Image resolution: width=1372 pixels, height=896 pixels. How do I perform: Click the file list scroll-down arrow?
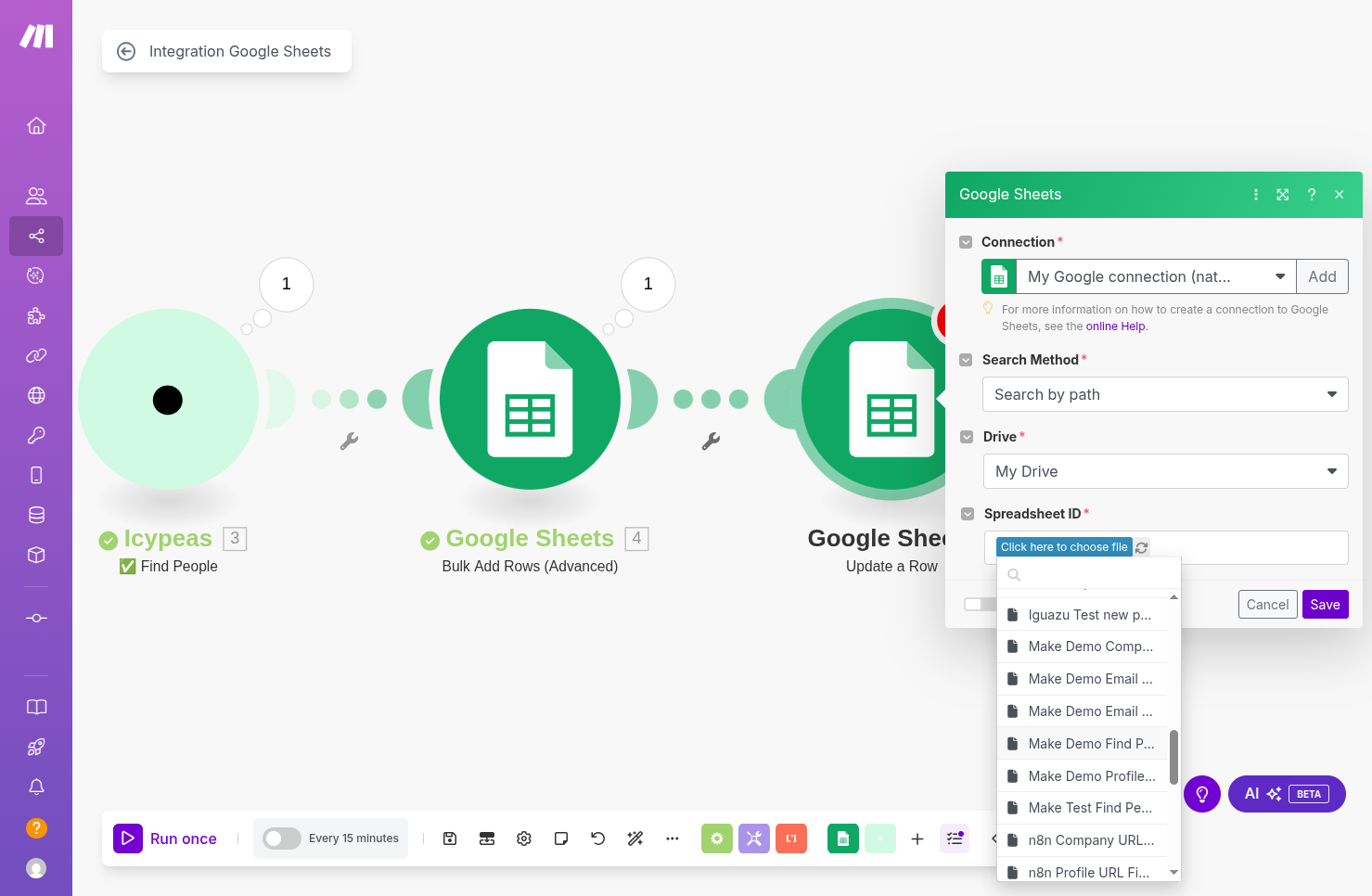coord(1173,873)
